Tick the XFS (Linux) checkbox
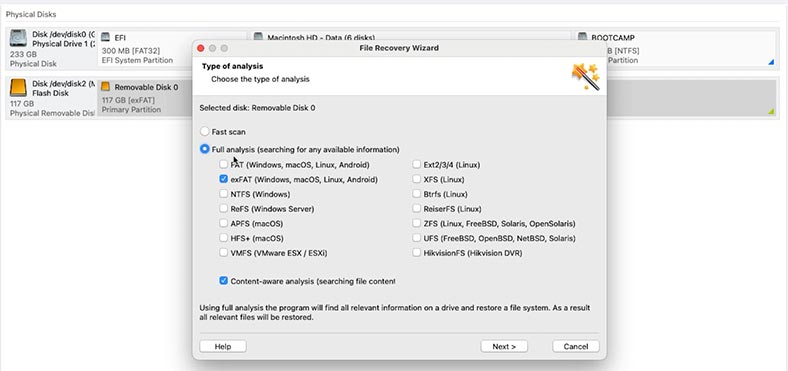788x371 pixels. (x=417, y=179)
